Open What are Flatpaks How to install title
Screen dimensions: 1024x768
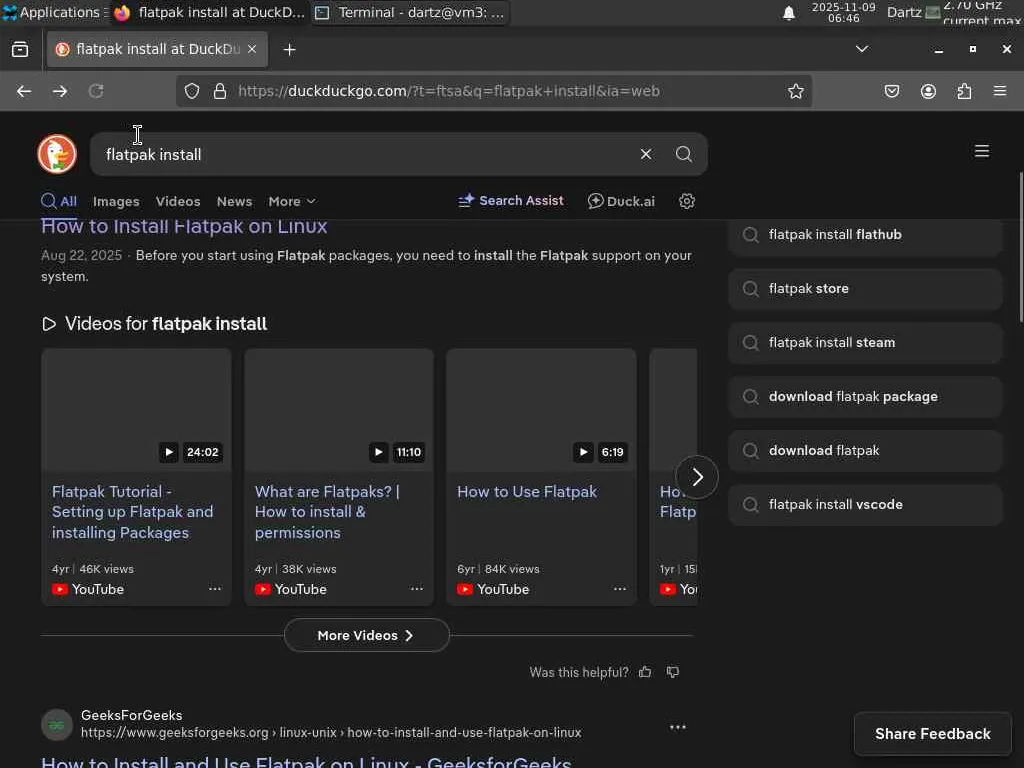[327, 512]
